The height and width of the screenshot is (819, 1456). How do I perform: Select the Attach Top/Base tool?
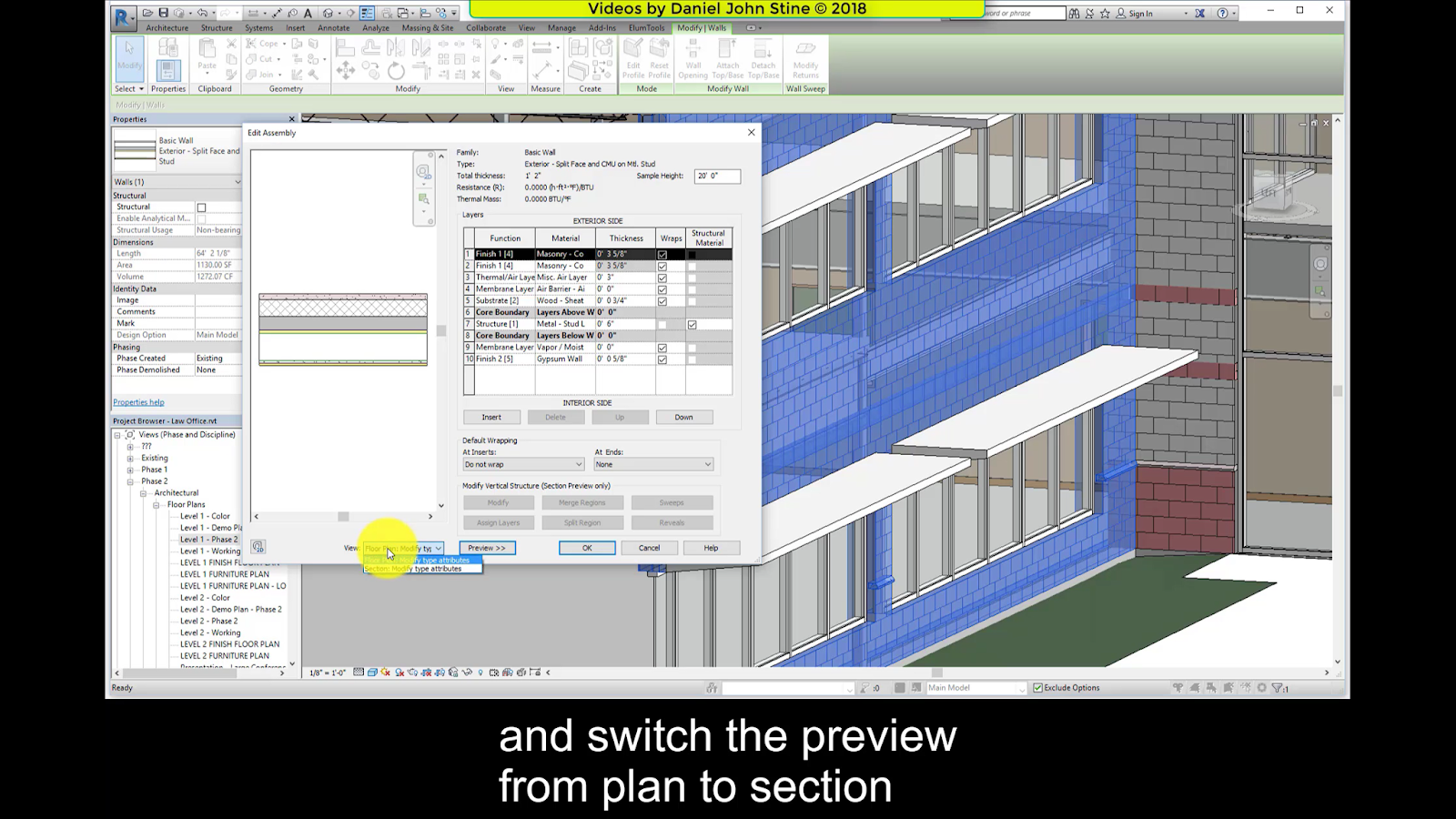click(x=727, y=59)
